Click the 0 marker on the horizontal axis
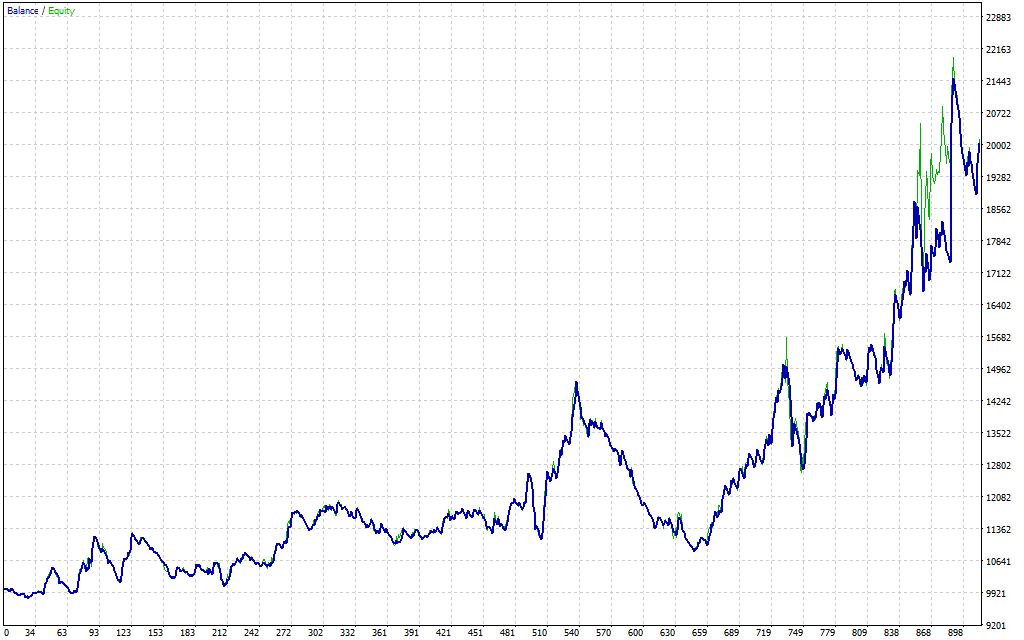 pos(7,633)
